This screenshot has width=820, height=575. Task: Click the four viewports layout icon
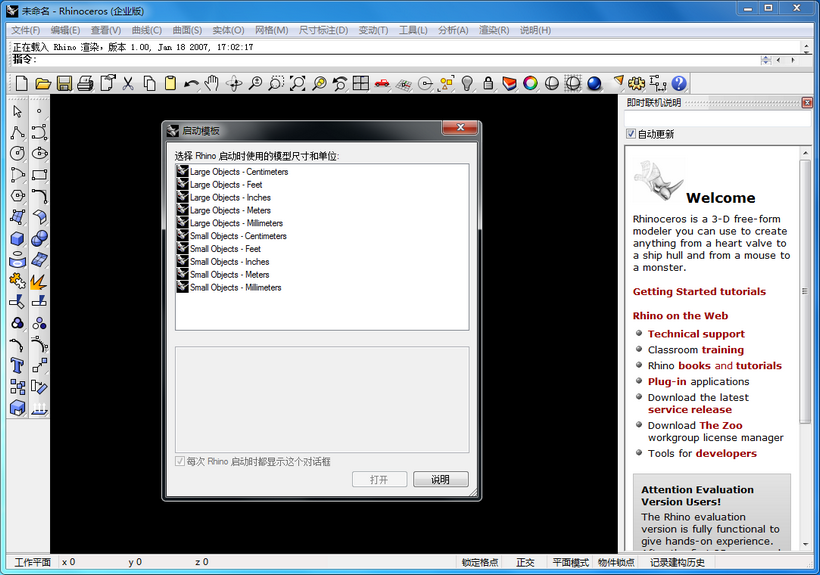pyautogui.click(x=361, y=83)
